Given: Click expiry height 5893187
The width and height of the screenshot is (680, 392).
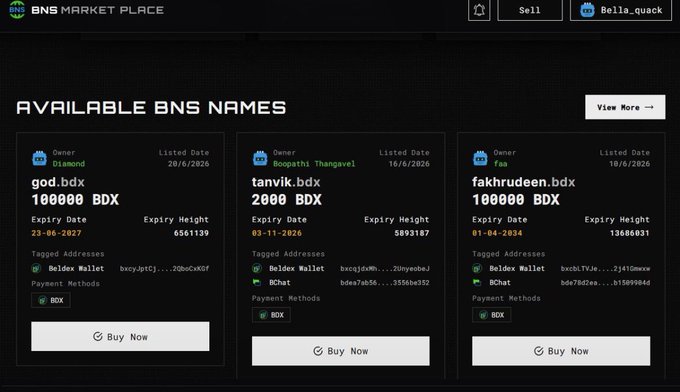Looking at the screenshot, I should point(412,233).
